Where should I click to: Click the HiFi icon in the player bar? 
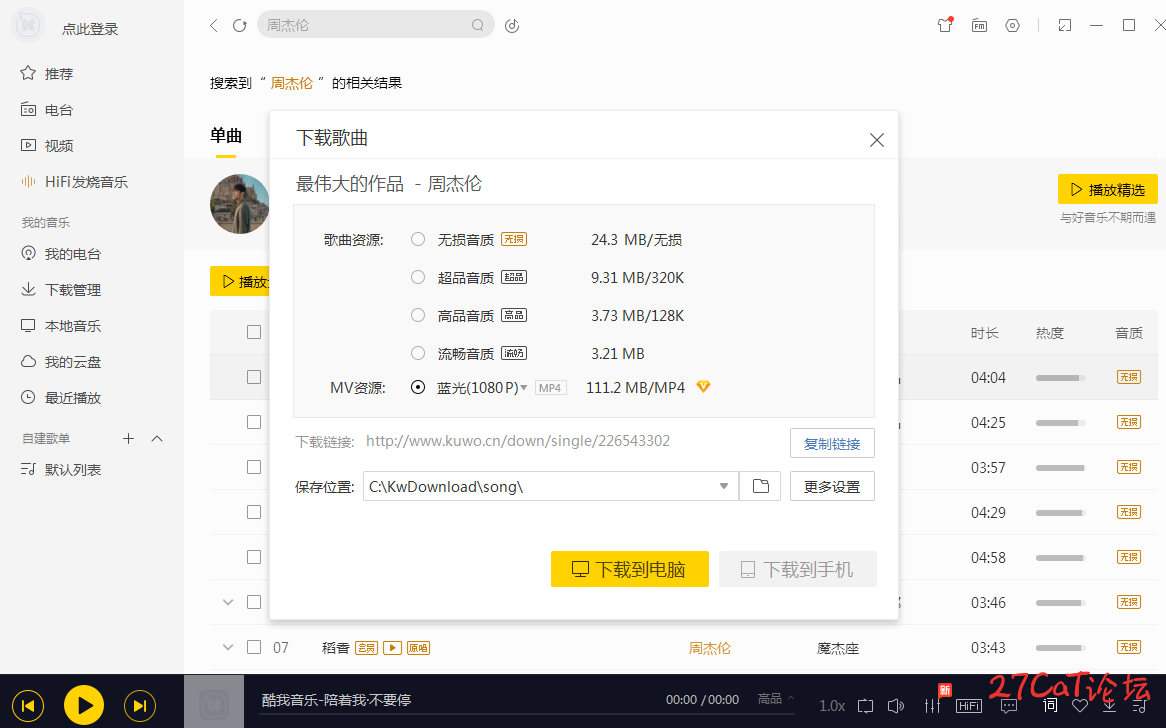[969, 706]
